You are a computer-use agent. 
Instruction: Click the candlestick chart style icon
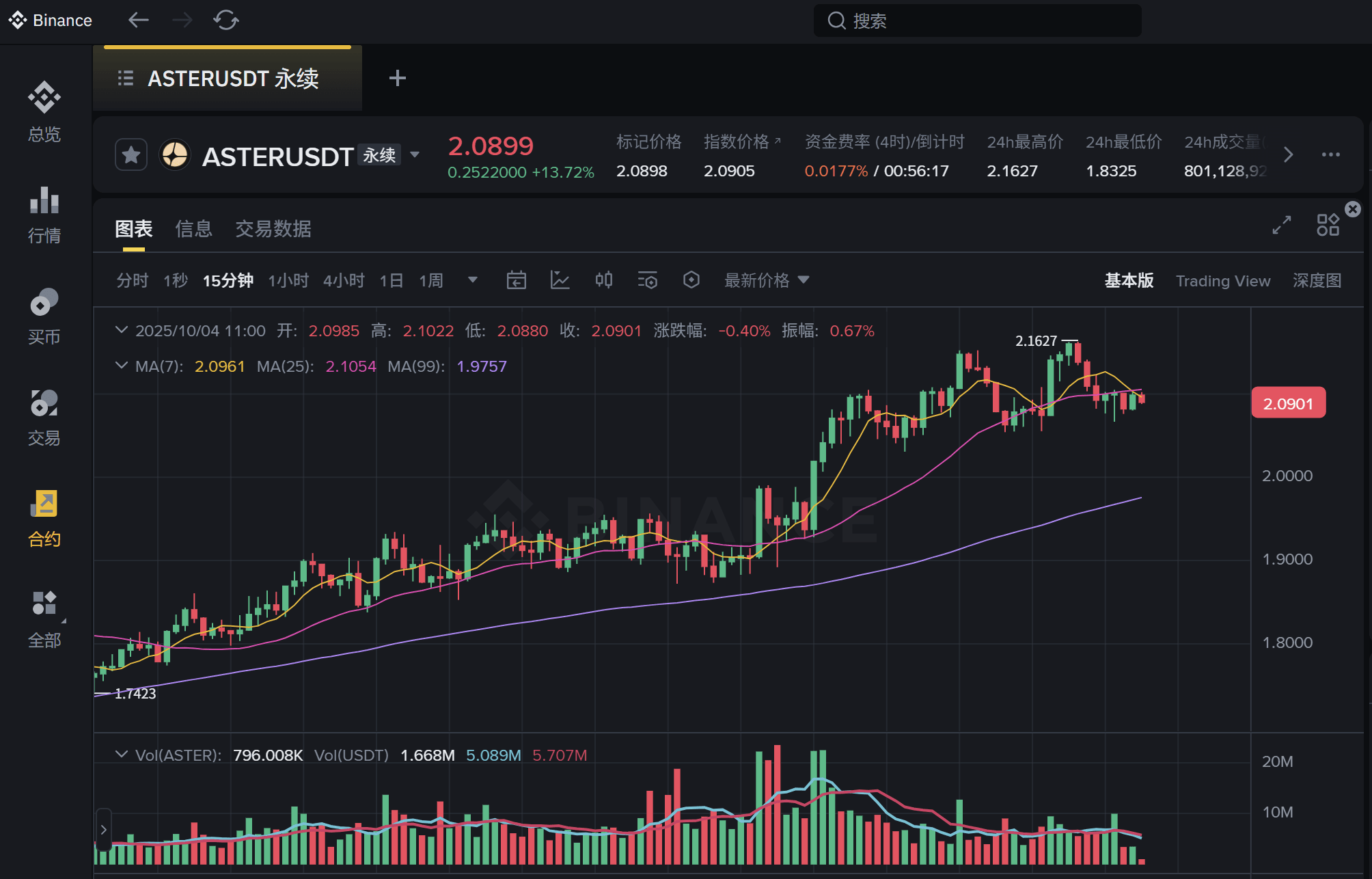[603, 280]
